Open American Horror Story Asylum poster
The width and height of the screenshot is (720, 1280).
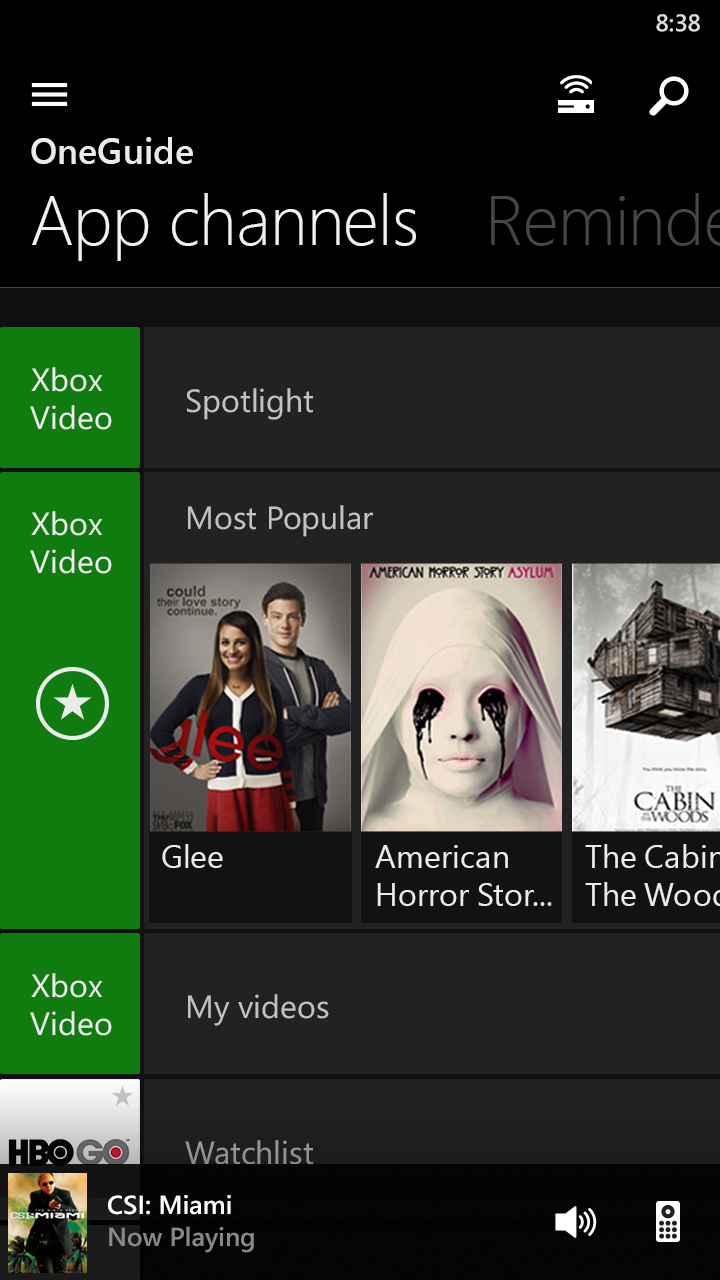[462, 698]
